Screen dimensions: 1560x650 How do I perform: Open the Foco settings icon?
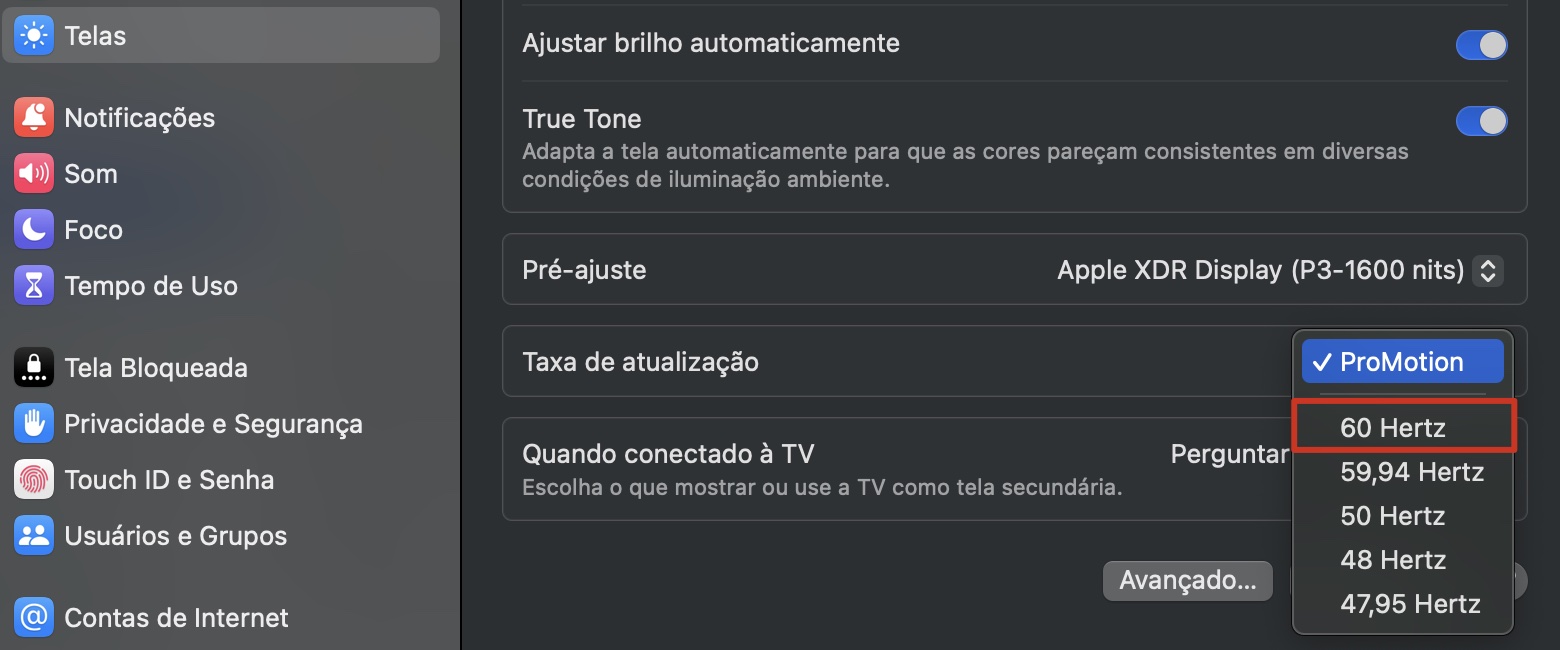coord(33,229)
